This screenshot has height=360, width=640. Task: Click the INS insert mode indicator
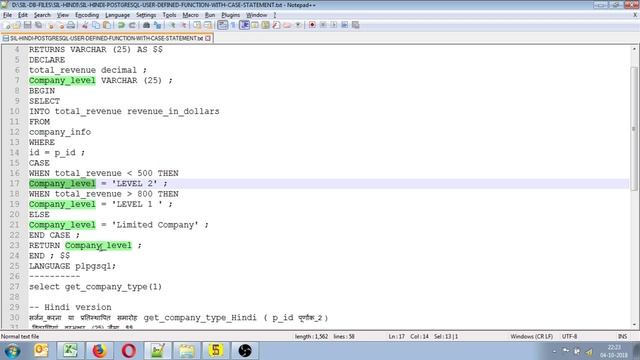[x=622, y=336]
